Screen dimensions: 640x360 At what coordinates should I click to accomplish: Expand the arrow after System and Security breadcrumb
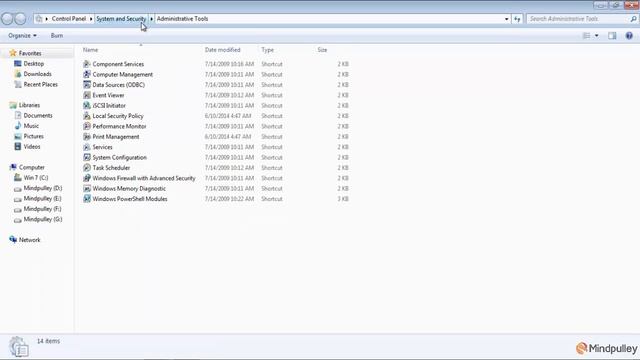tap(151, 19)
